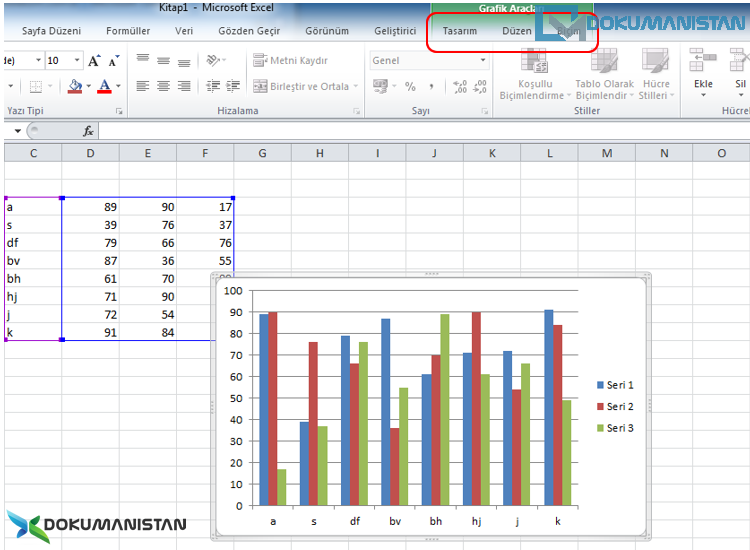Select the Seri 2 legend entry
The width and height of the screenshot is (750, 550).
point(615,406)
